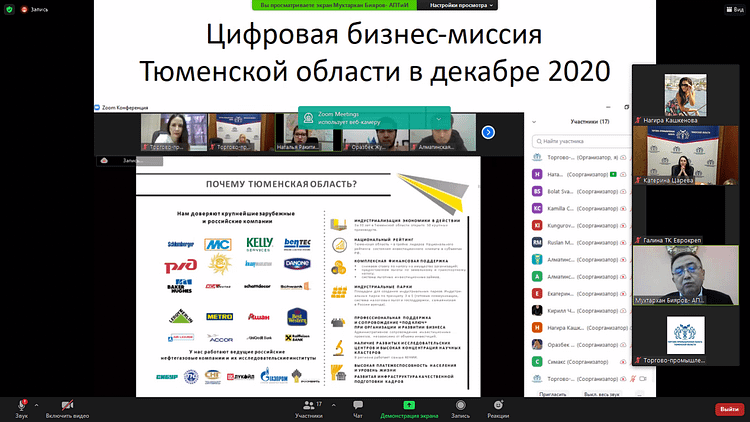Click red Е avatar for Екатерин...
750x422 pixels.
pos(537,294)
